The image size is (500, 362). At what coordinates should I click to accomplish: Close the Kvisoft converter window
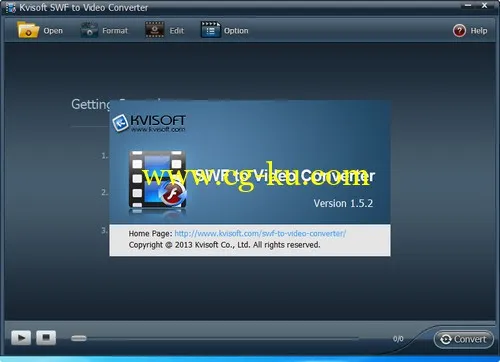(x=485, y=5)
